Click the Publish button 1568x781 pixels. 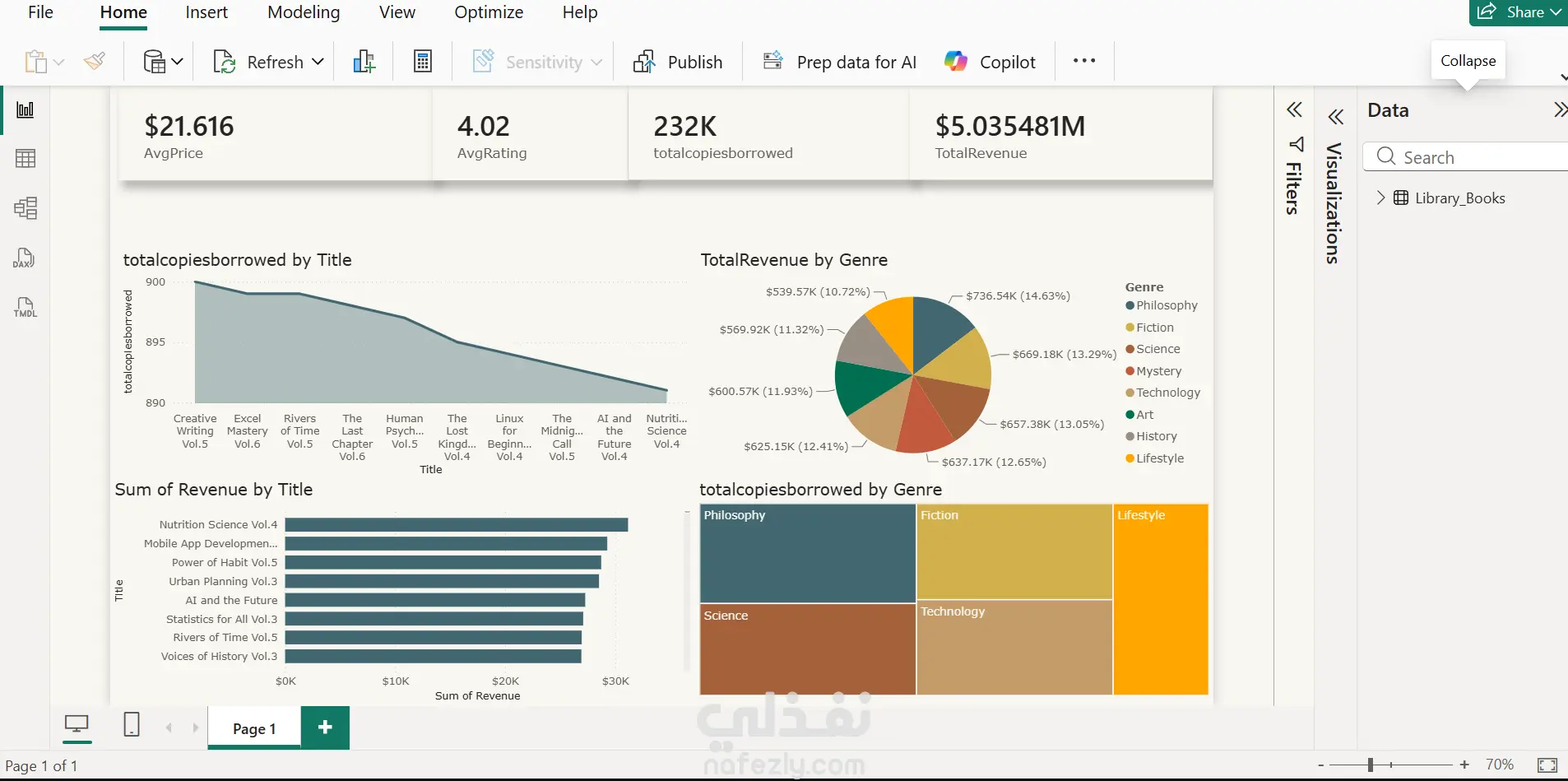pos(678,62)
